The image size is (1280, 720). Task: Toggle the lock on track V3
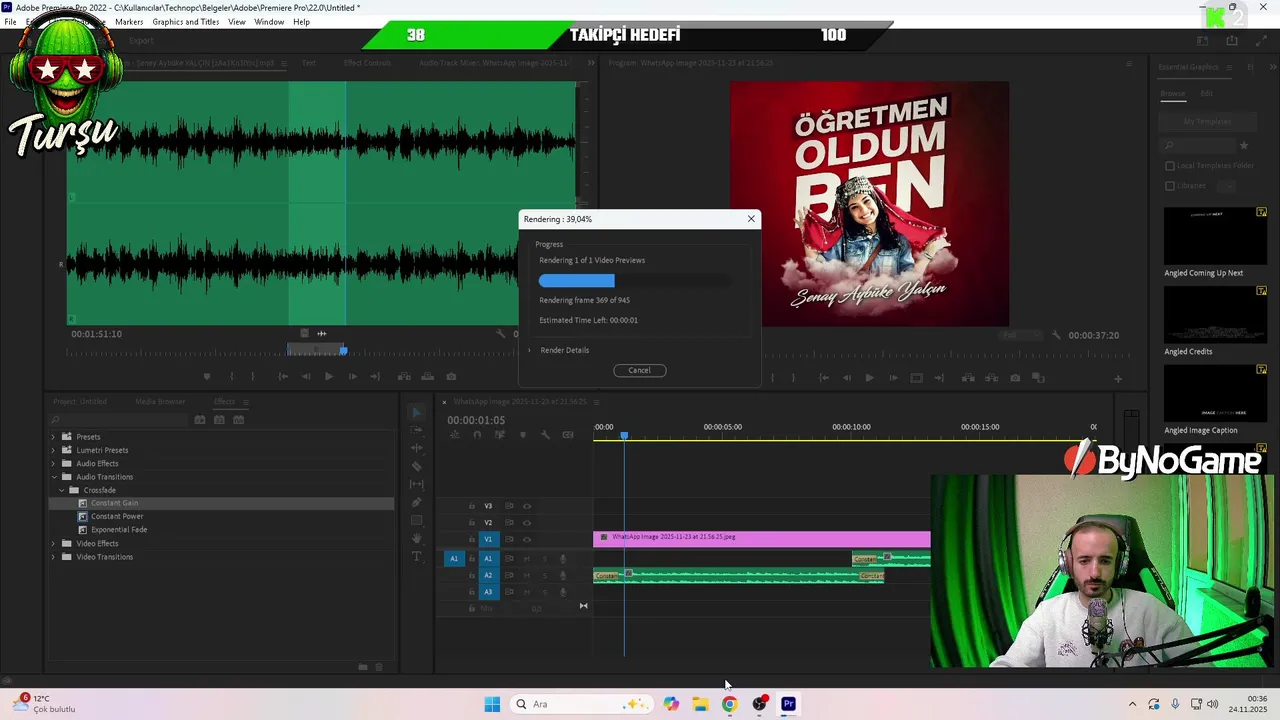click(x=472, y=506)
